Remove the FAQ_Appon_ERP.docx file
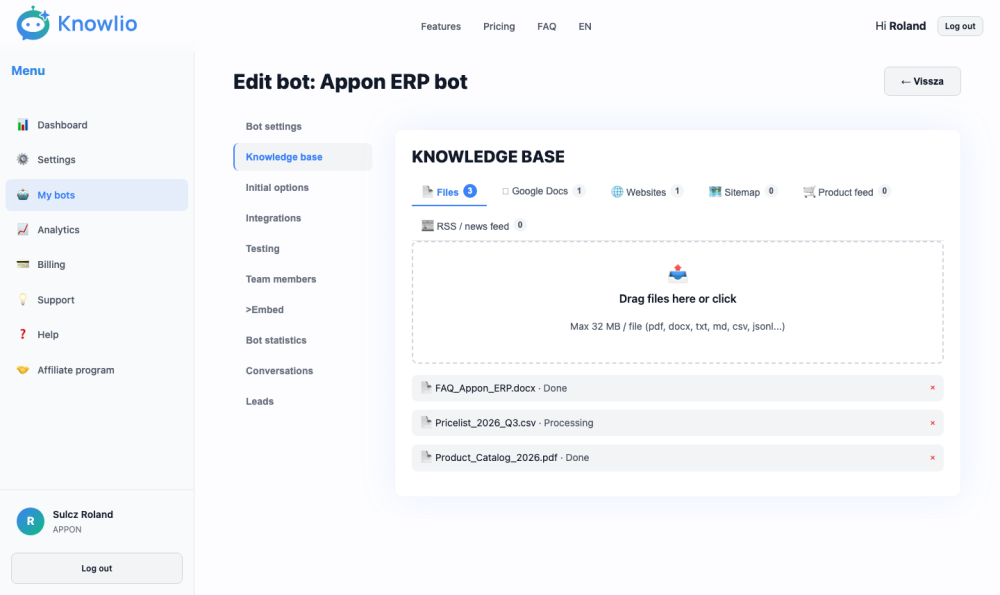Screen dimensions: 1000x595 click(932, 388)
